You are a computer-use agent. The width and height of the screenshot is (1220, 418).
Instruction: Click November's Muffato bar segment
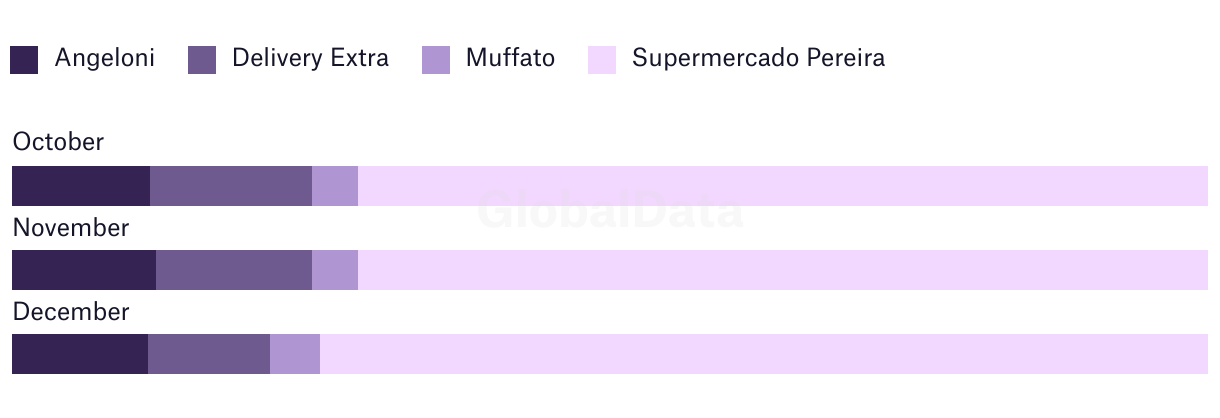click(x=335, y=270)
